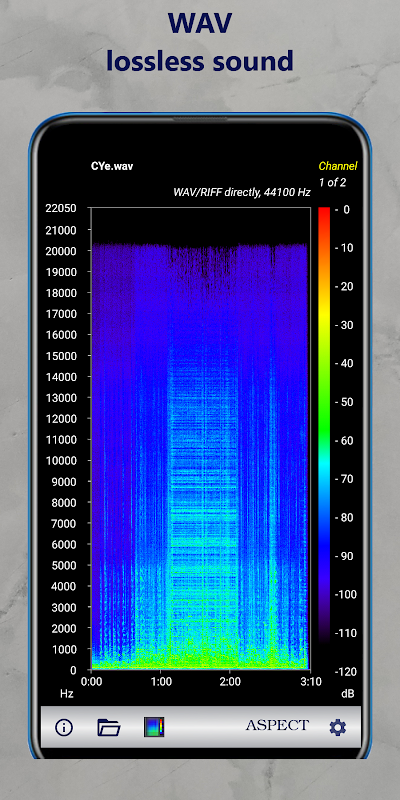400x800 pixels.
Task: Click the Hz unit label
Action: [x=66, y=694]
